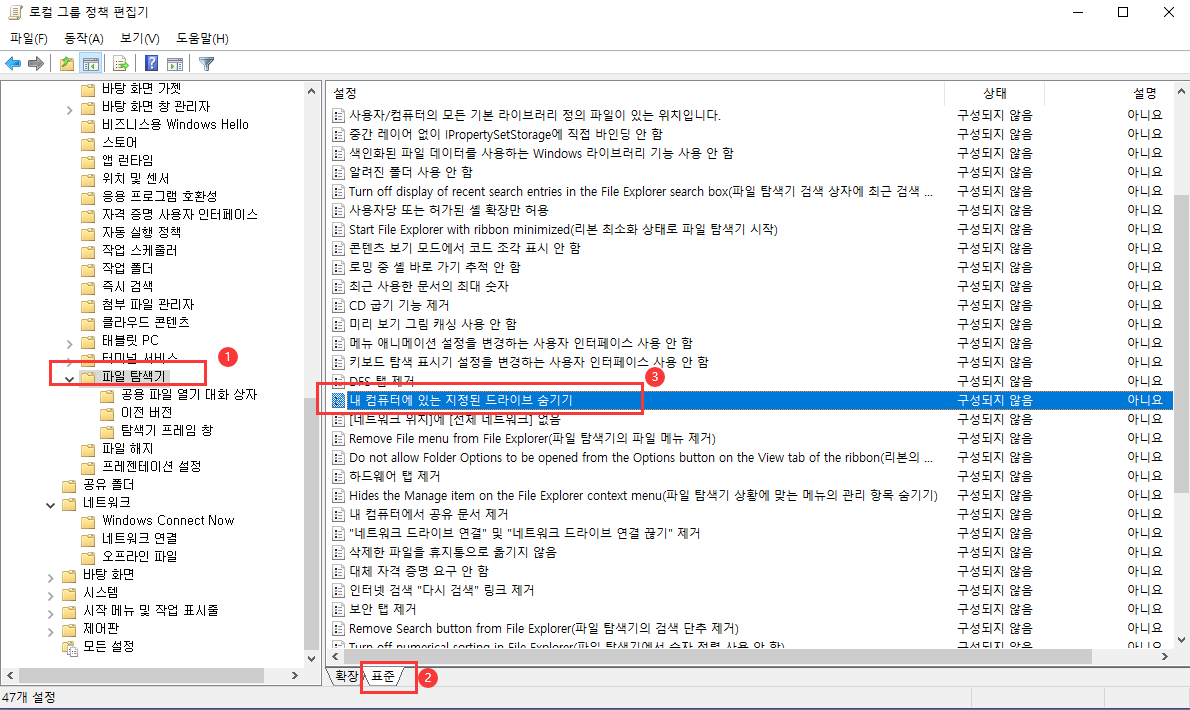The width and height of the screenshot is (1190, 710).
Task: Expand the 터미널 서비스 tree node
Action: [67, 358]
